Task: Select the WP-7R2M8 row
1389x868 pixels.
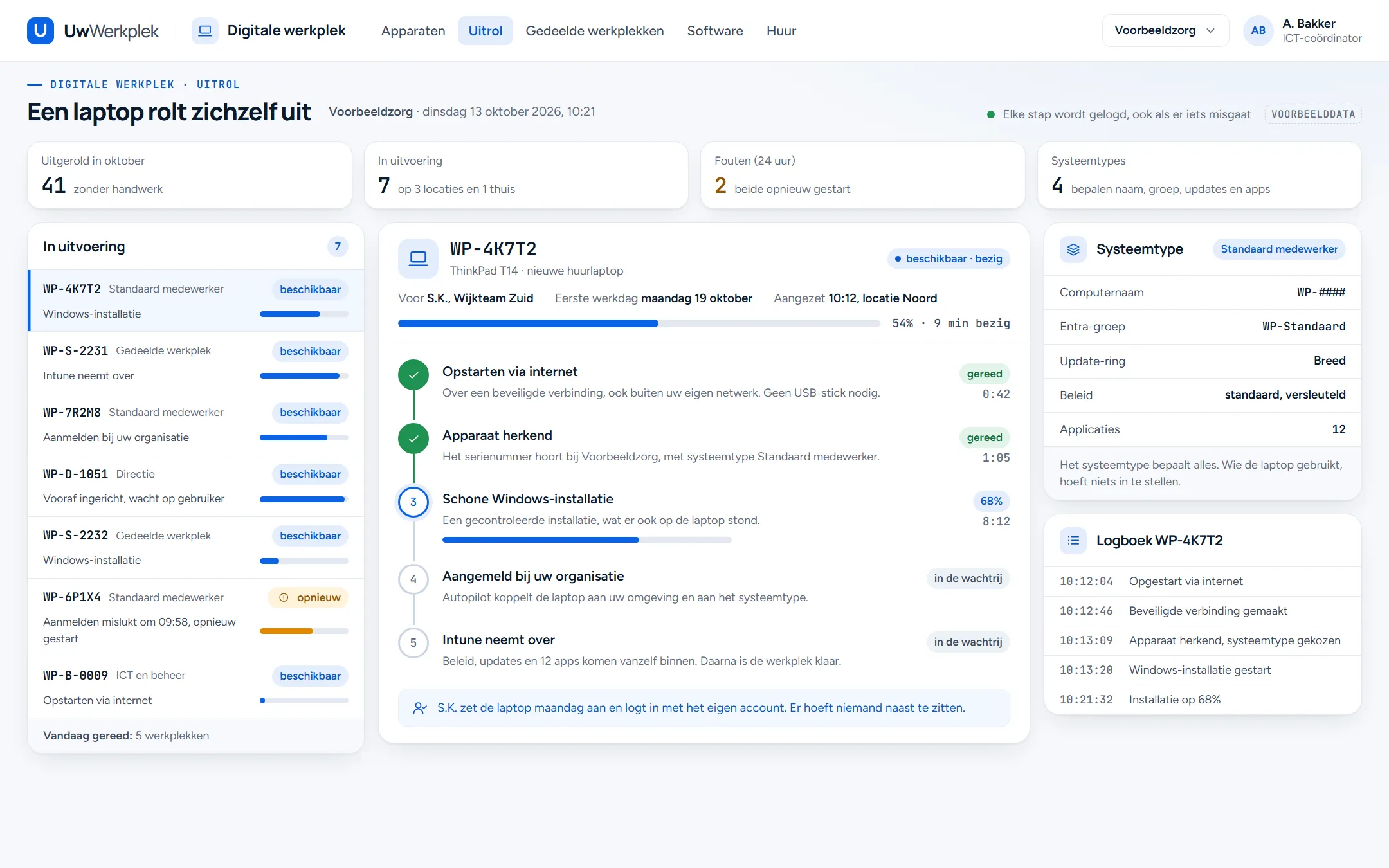Action: pos(195,424)
